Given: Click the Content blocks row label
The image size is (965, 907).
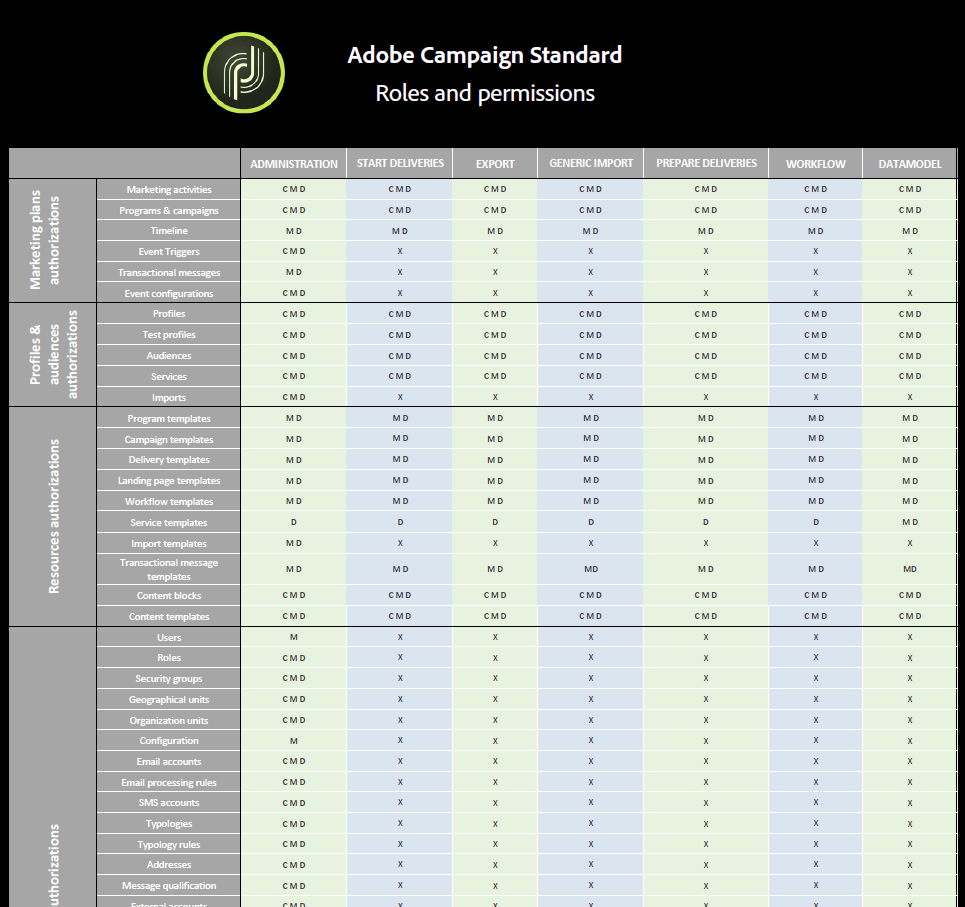Looking at the screenshot, I should (169, 596).
